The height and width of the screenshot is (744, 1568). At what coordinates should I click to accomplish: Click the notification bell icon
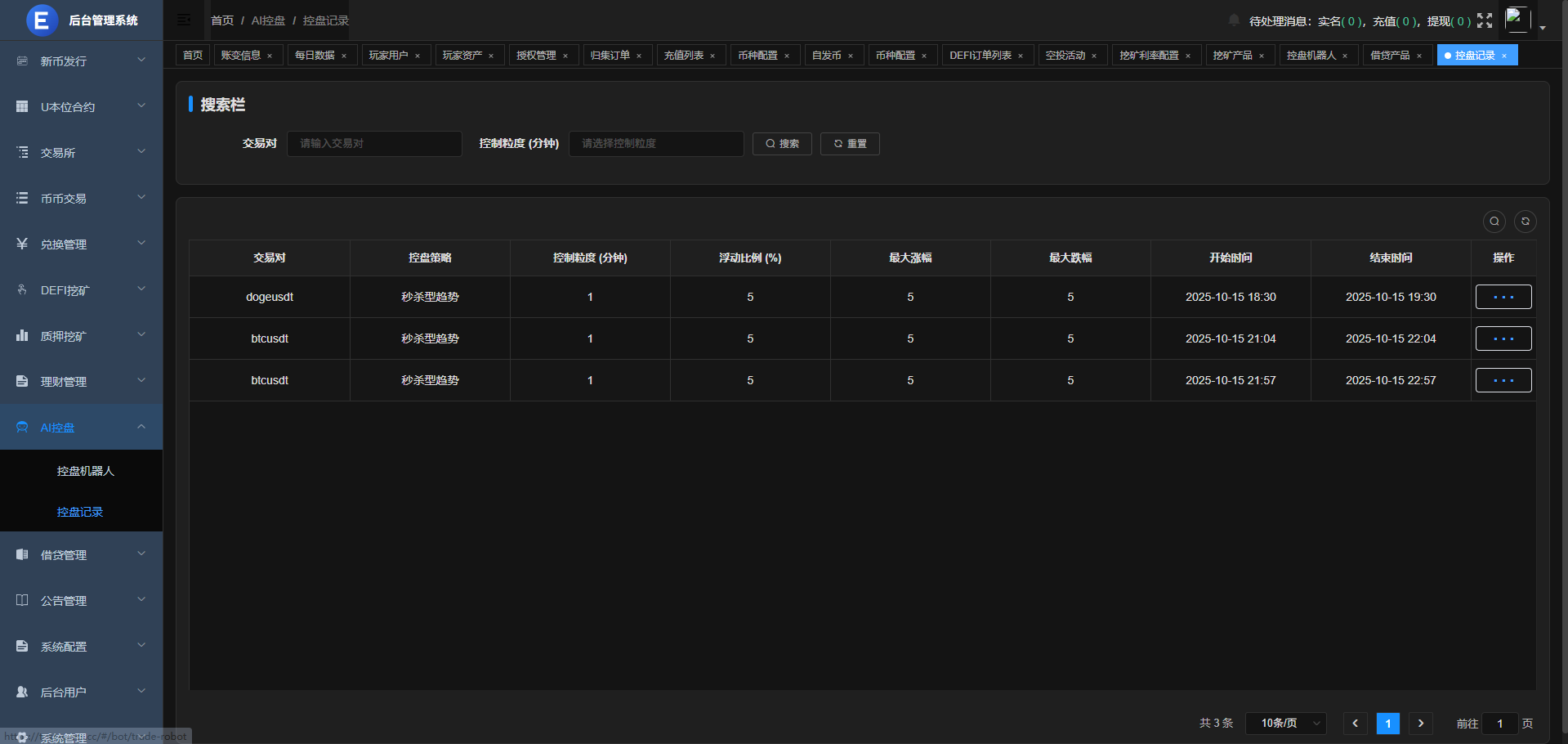click(1234, 20)
